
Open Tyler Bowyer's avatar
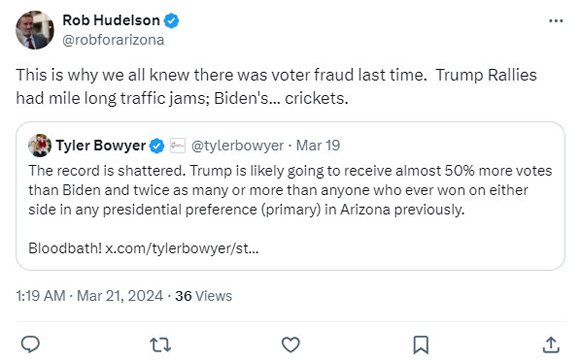pyautogui.click(x=40, y=146)
